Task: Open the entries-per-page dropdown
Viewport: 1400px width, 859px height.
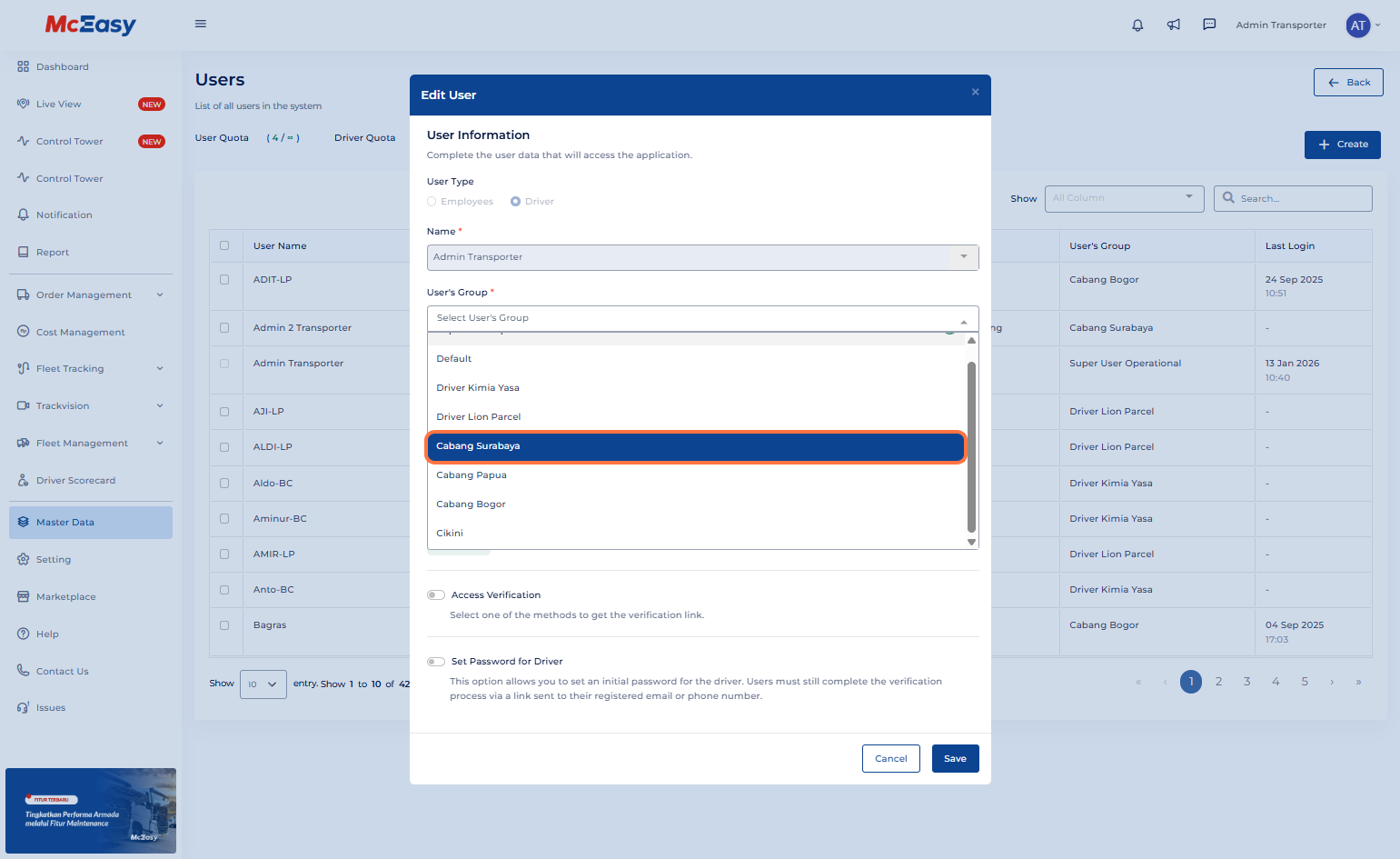Action: pos(263,684)
